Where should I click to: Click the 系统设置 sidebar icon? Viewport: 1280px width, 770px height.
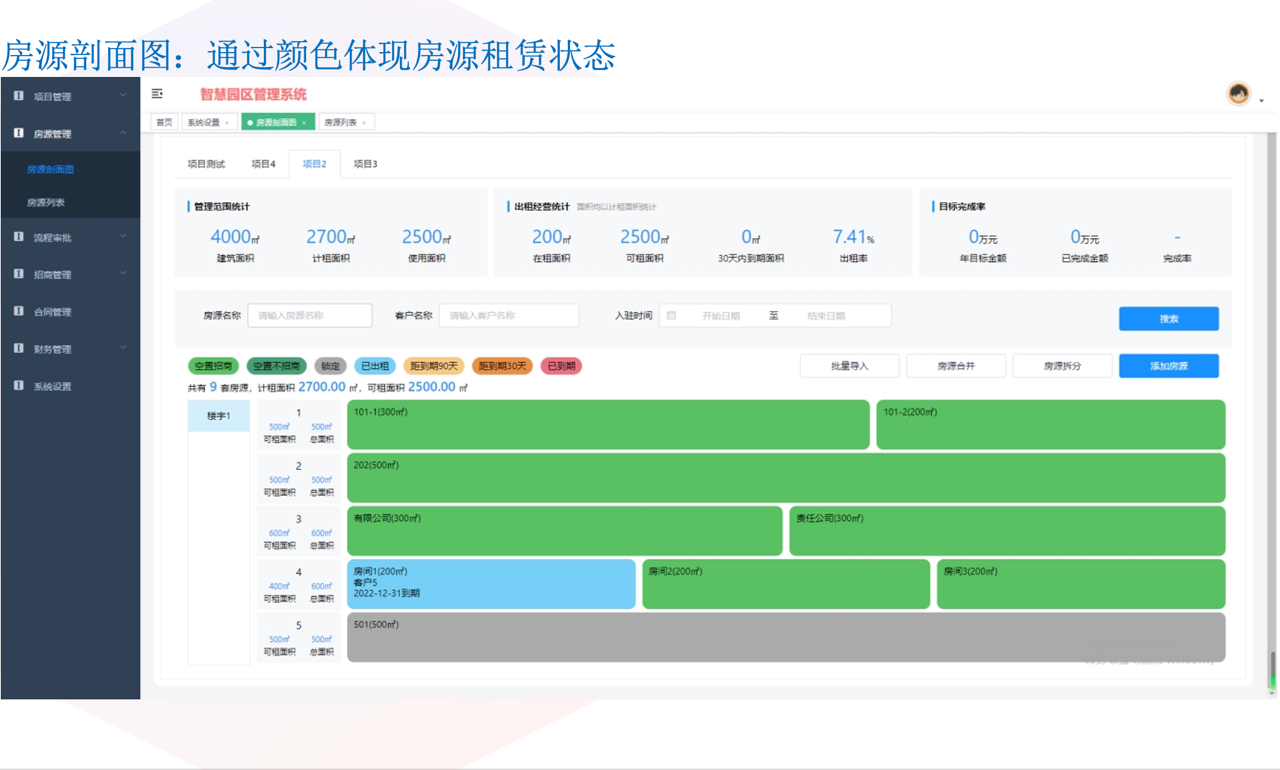coord(18,385)
